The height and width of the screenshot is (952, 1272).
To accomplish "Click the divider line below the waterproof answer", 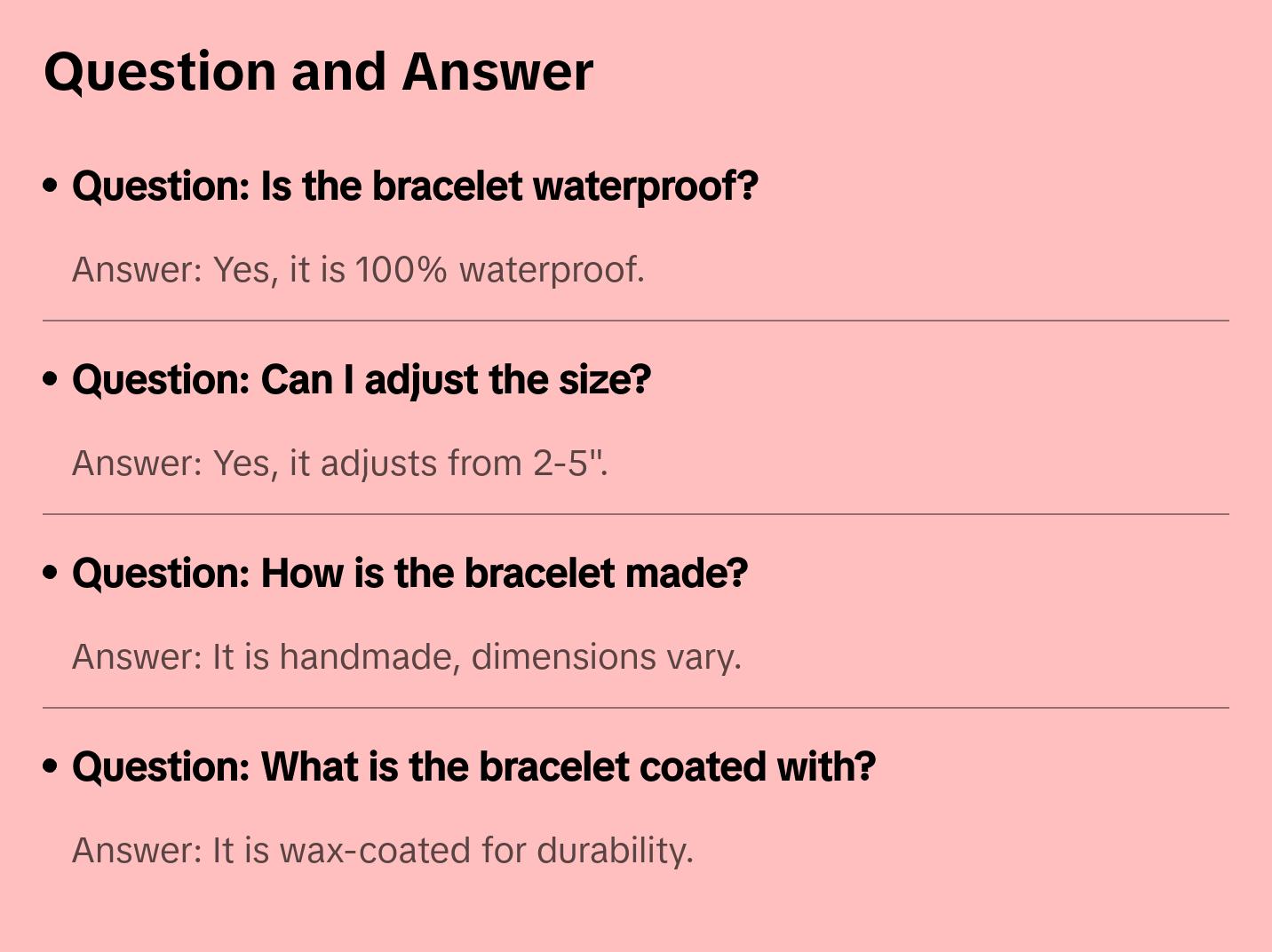I will click(x=636, y=321).
